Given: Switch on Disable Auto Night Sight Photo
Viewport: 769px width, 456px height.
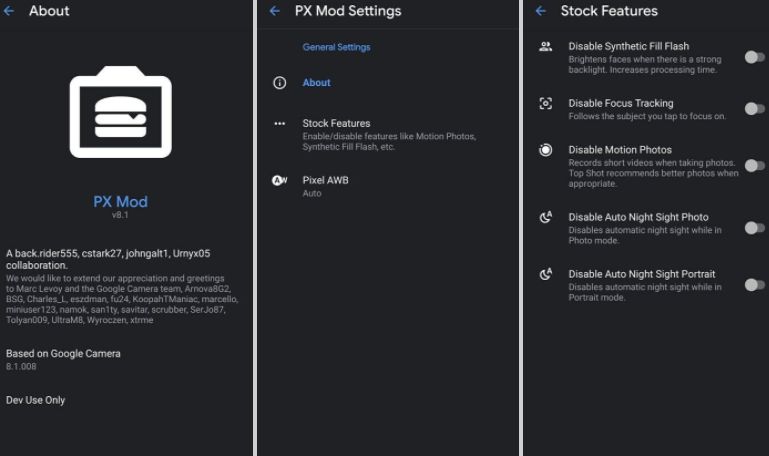Looking at the screenshot, I should pyautogui.click(x=754, y=228).
